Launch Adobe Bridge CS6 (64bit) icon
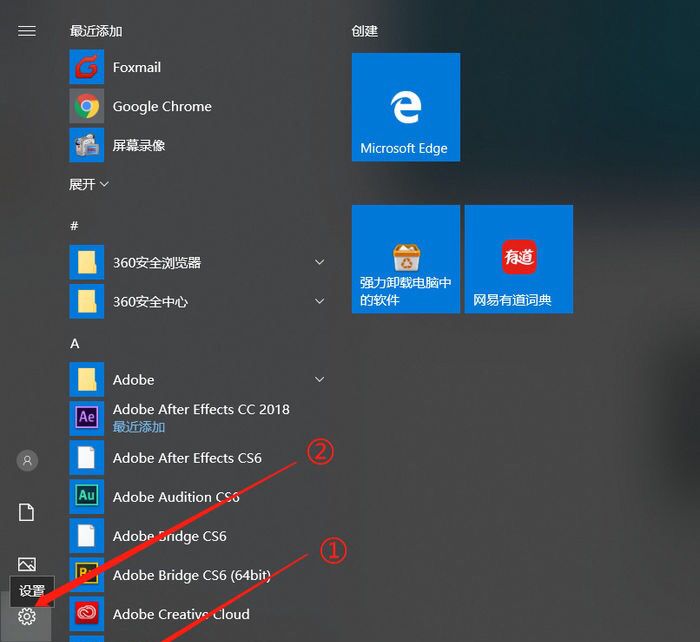Screen dimensions: 700x642 pos(87,575)
